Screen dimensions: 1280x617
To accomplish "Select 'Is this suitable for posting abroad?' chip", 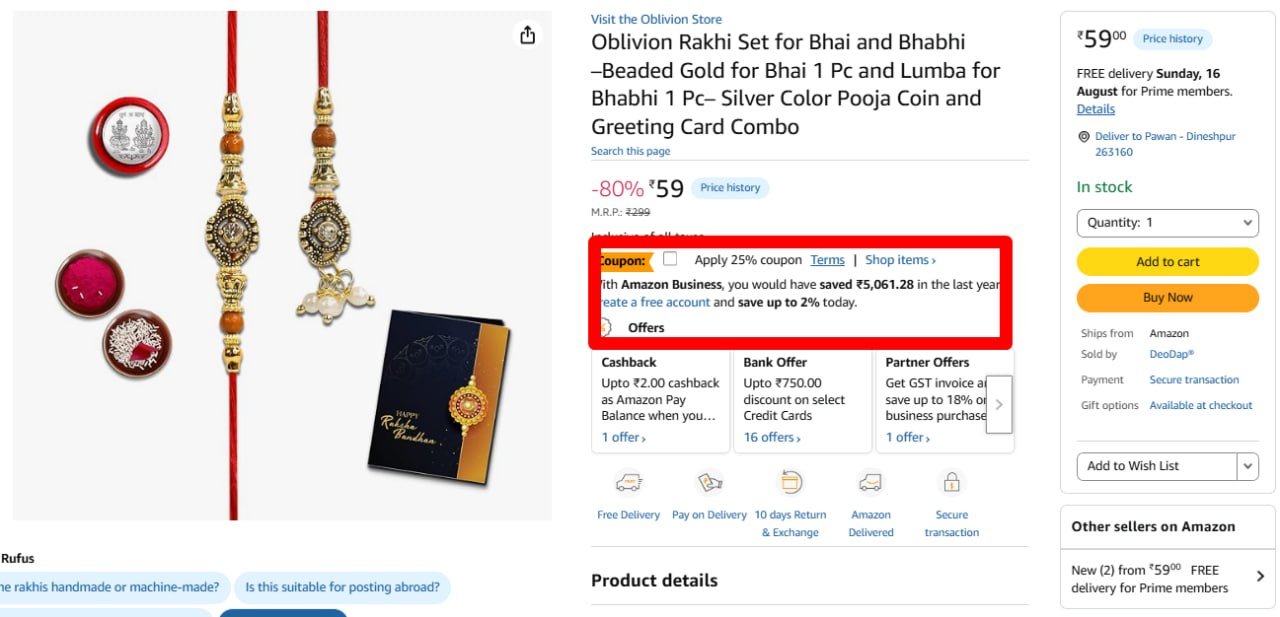I will (x=343, y=587).
